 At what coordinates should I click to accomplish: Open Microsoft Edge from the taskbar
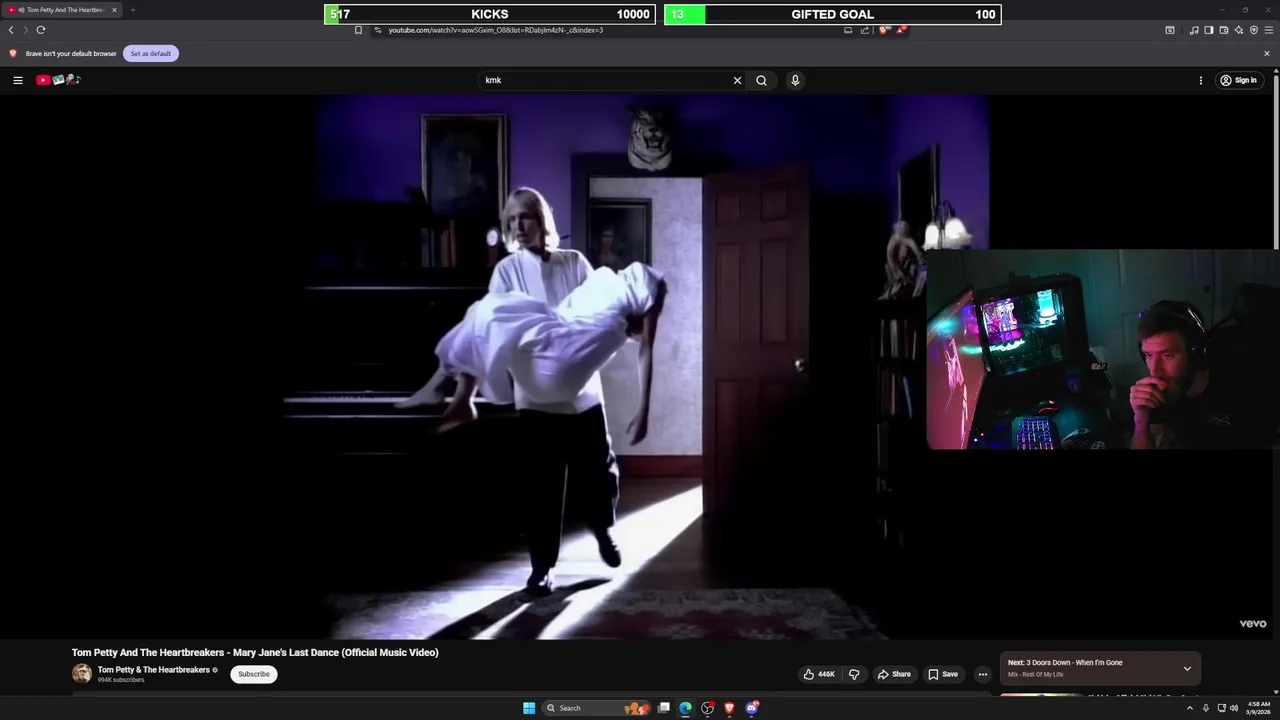point(685,708)
